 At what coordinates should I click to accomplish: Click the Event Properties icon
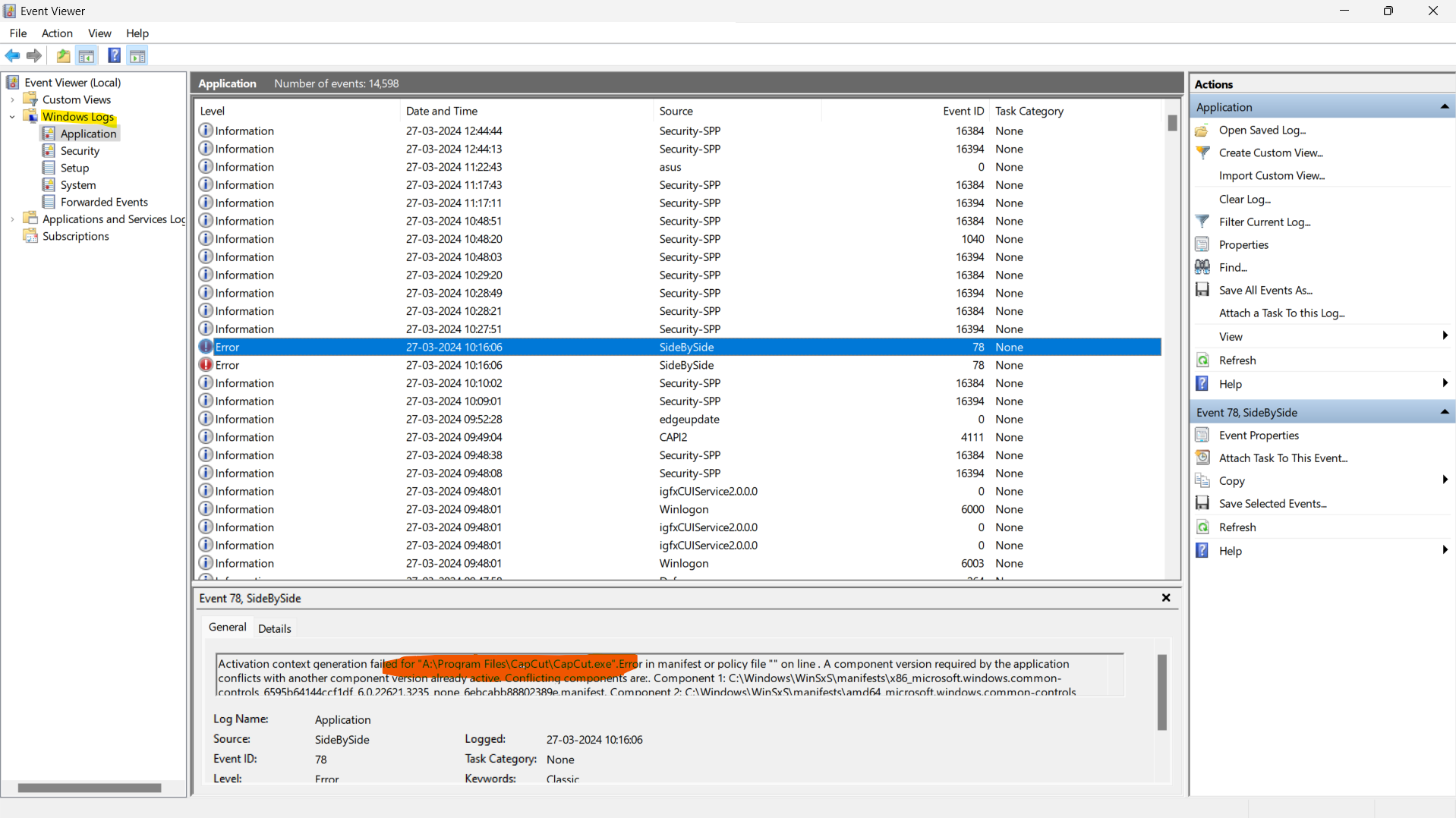[x=1202, y=435]
